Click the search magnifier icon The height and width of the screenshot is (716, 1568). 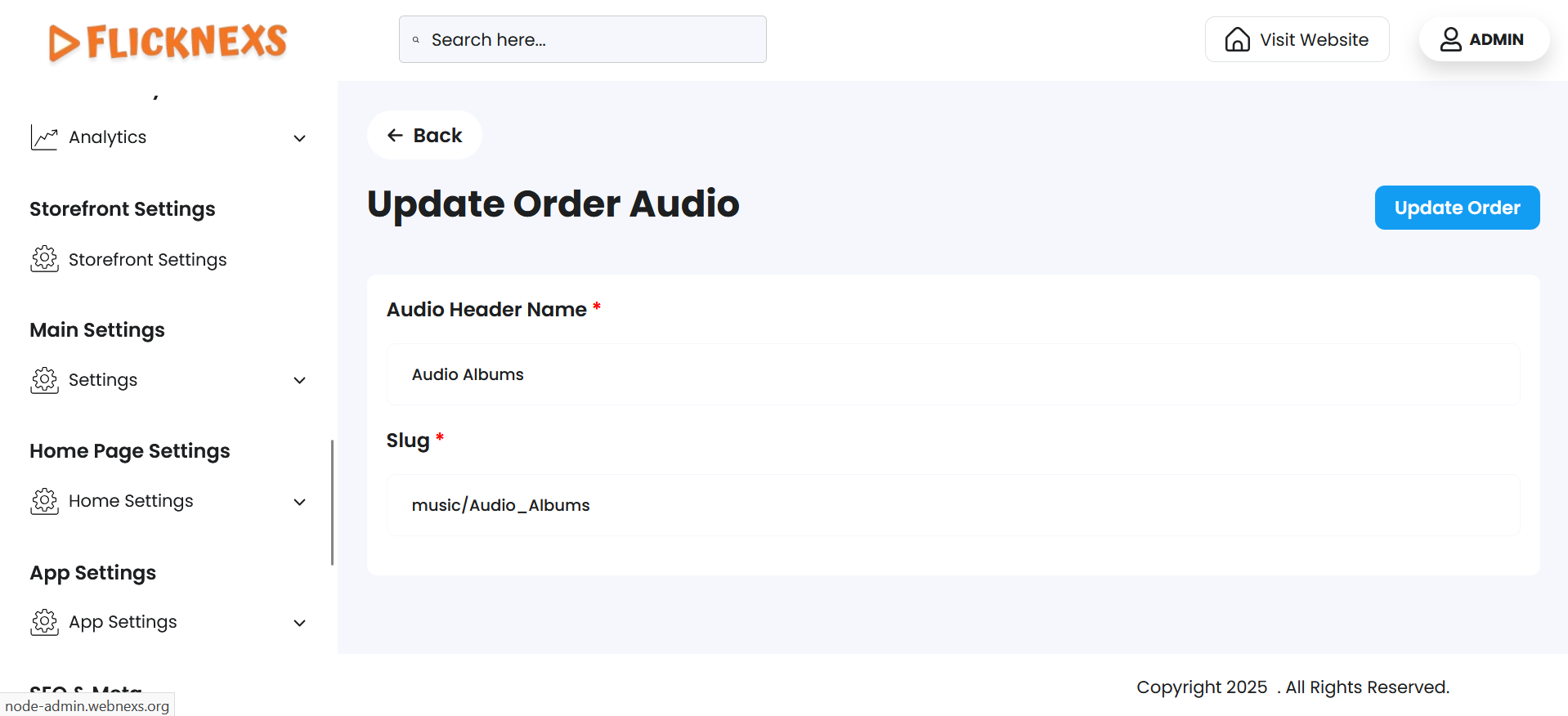pos(416,39)
